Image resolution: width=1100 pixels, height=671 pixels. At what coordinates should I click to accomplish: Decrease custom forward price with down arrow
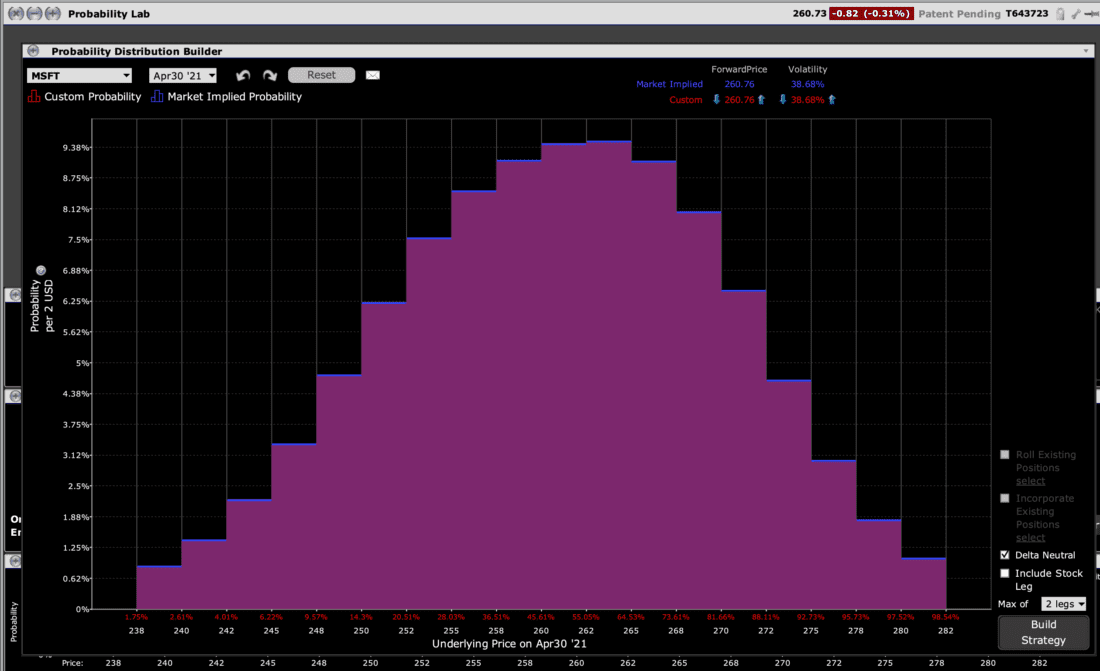pyautogui.click(x=716, y=100)
